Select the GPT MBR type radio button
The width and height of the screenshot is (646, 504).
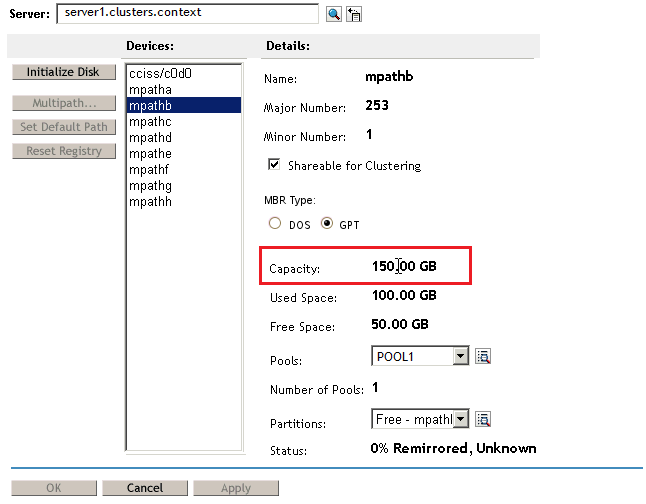coord(327,223)
